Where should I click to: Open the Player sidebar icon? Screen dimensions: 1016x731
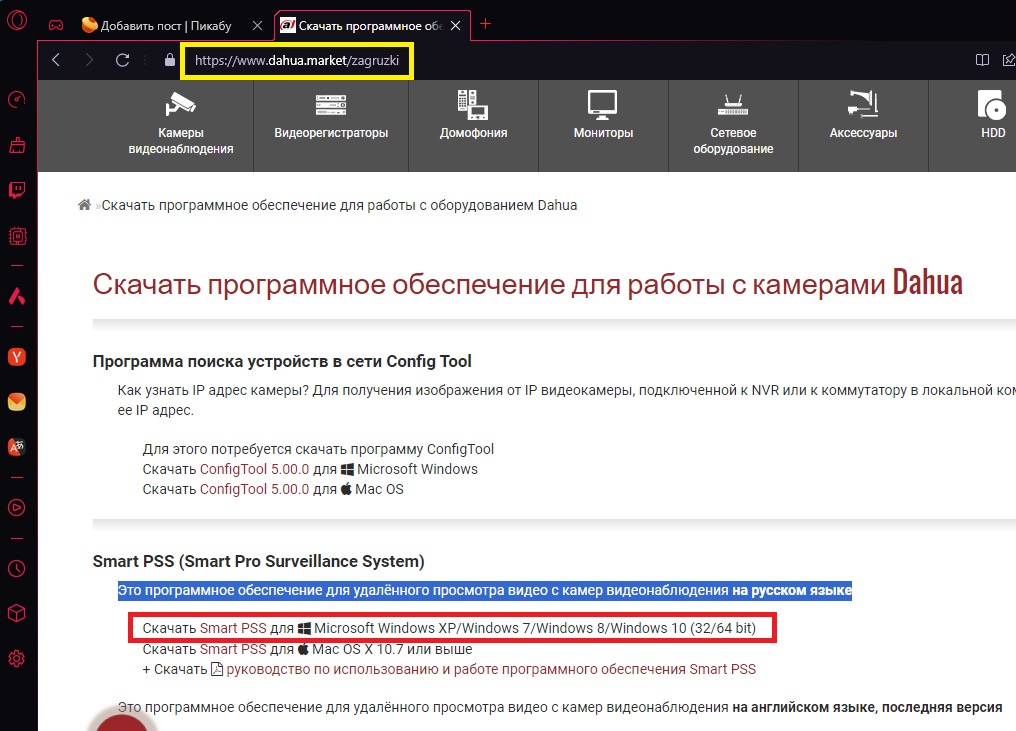(17, 507)
